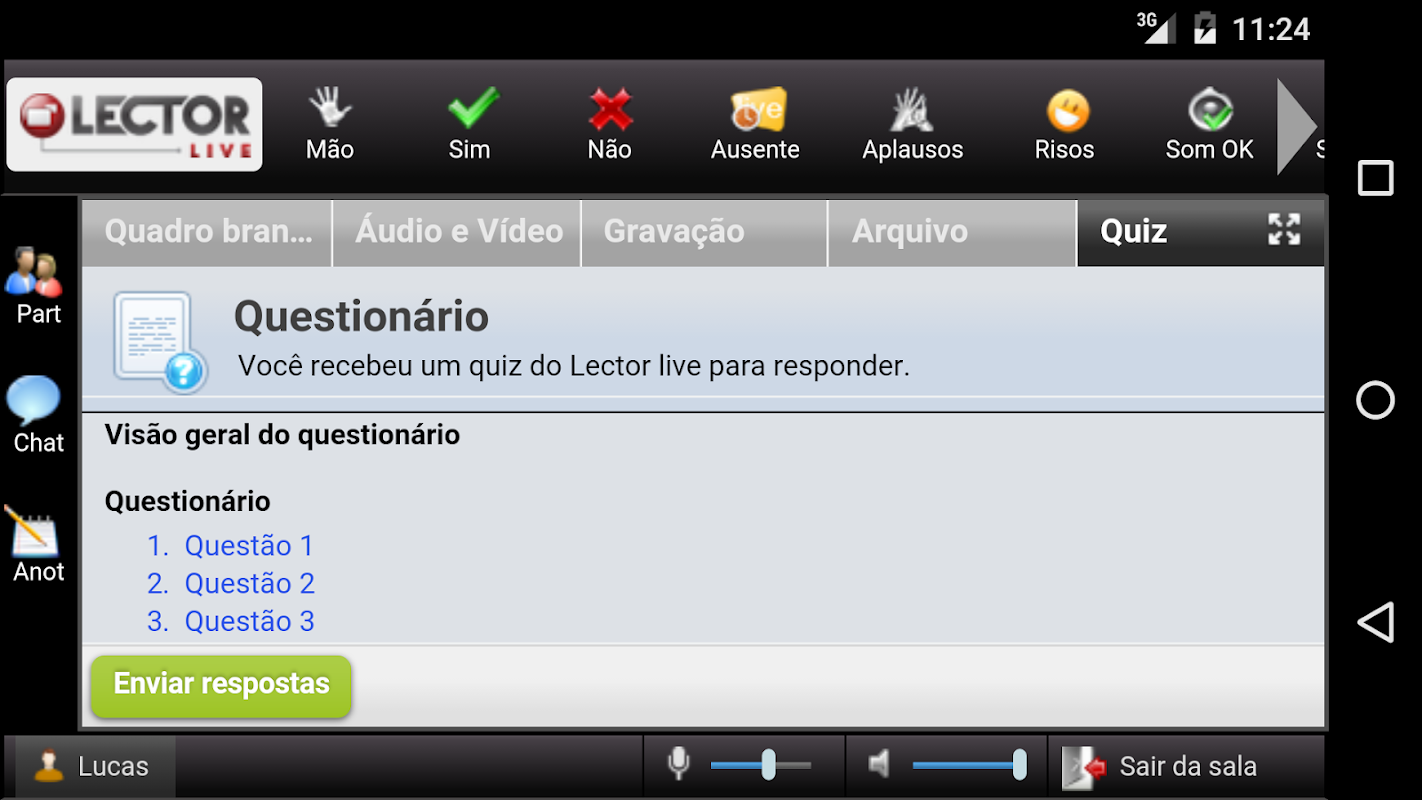Open the Questão 2 link

click(249, 583)
